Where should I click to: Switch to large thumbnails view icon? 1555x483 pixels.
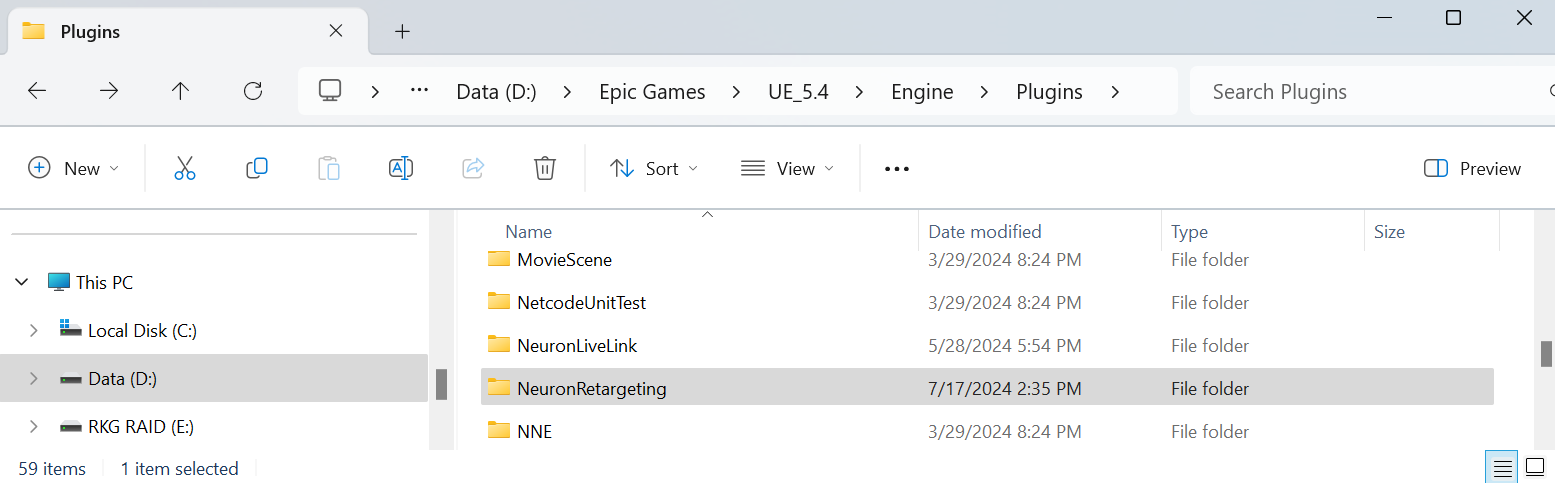(1534, 467)
